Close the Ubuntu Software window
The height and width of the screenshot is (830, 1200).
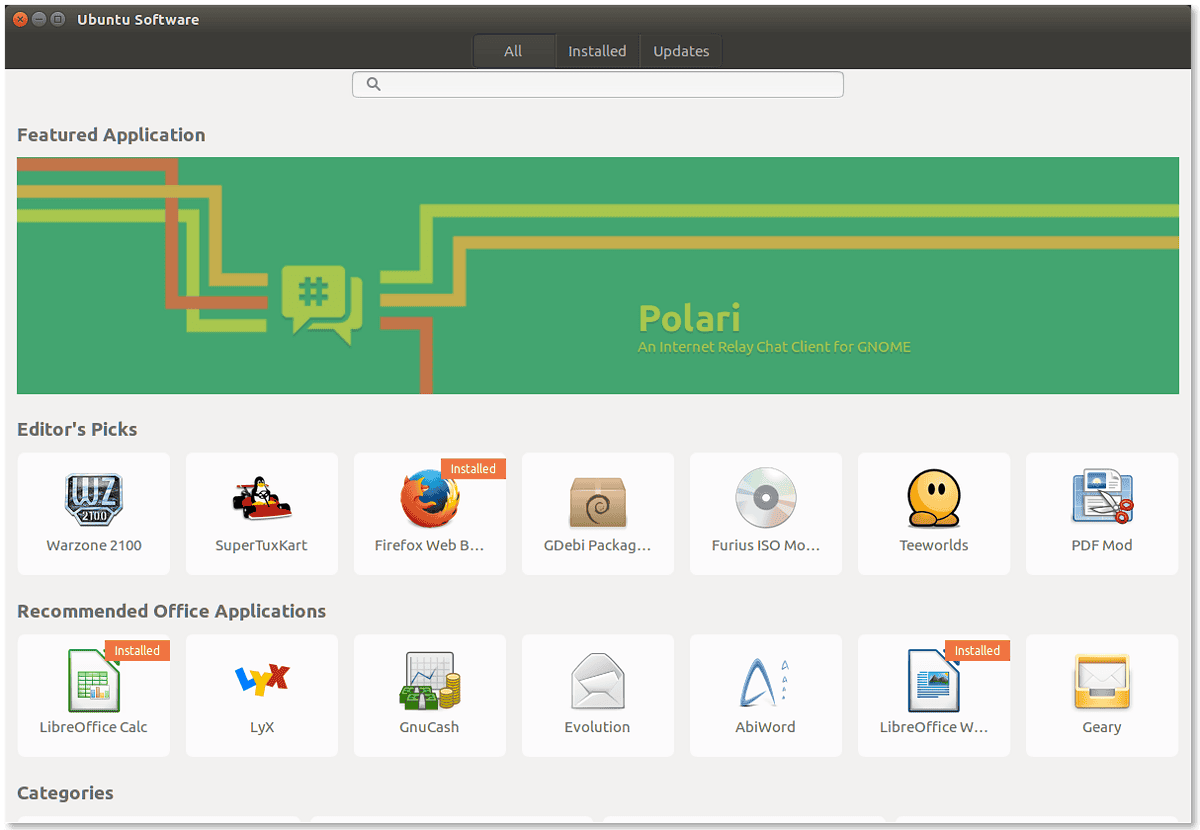(19, 19)
